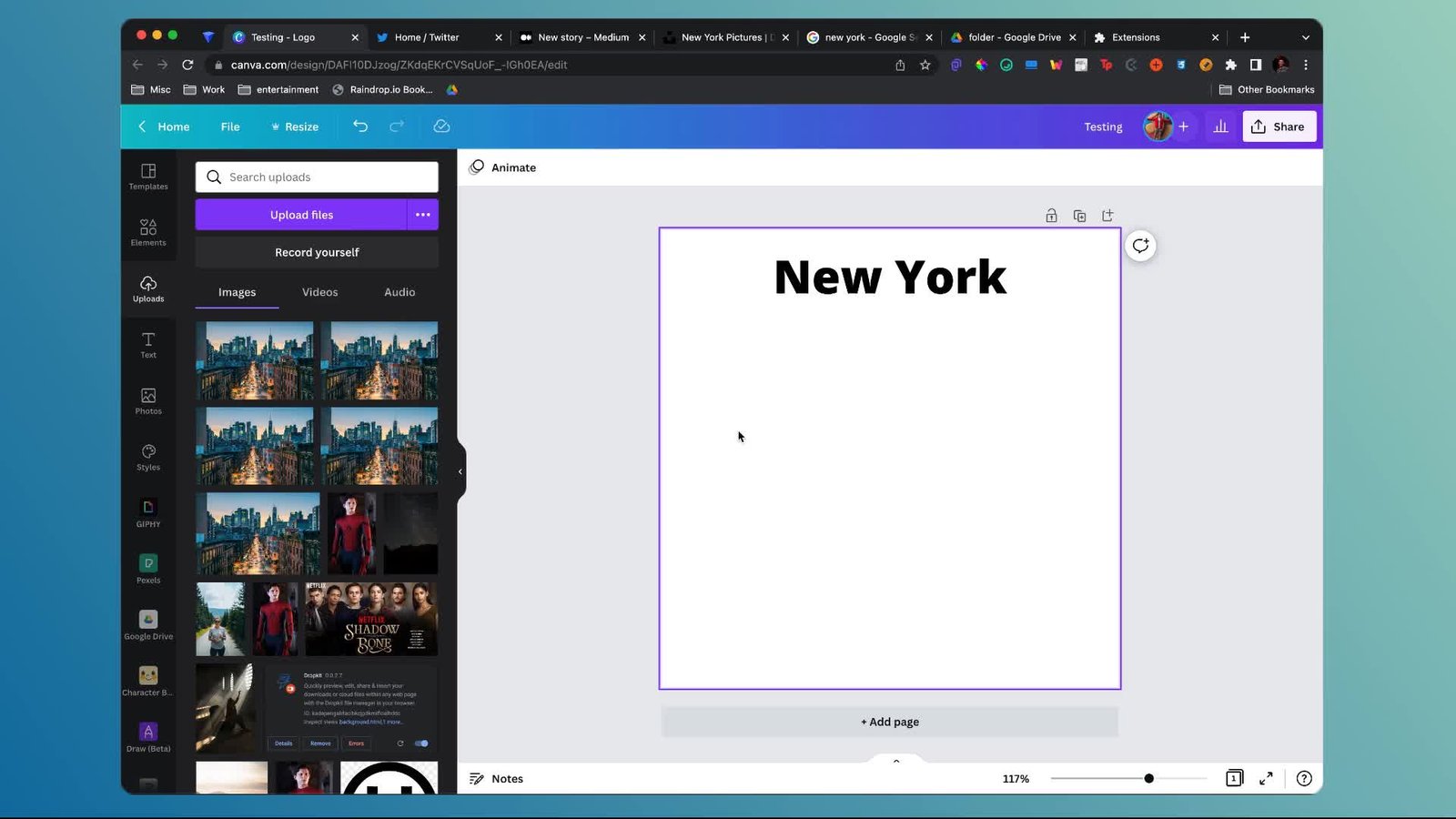Switch to the Images tab

[x=237, y=292]
